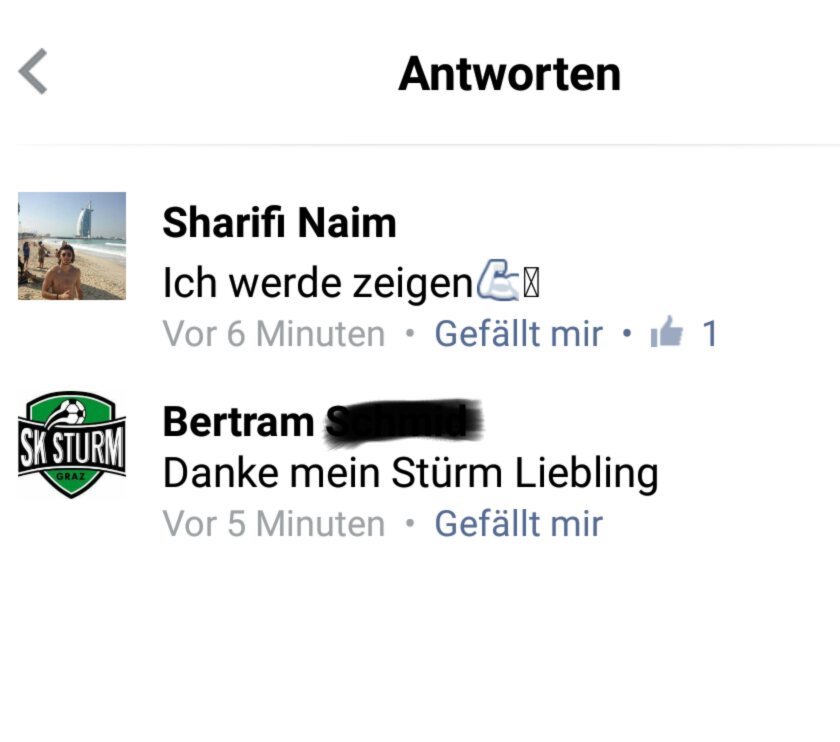Viewport: 840px width, 742px height.
Task: Open Sharifi Naim's beach profile picture
Action: (x=72, y=246)
